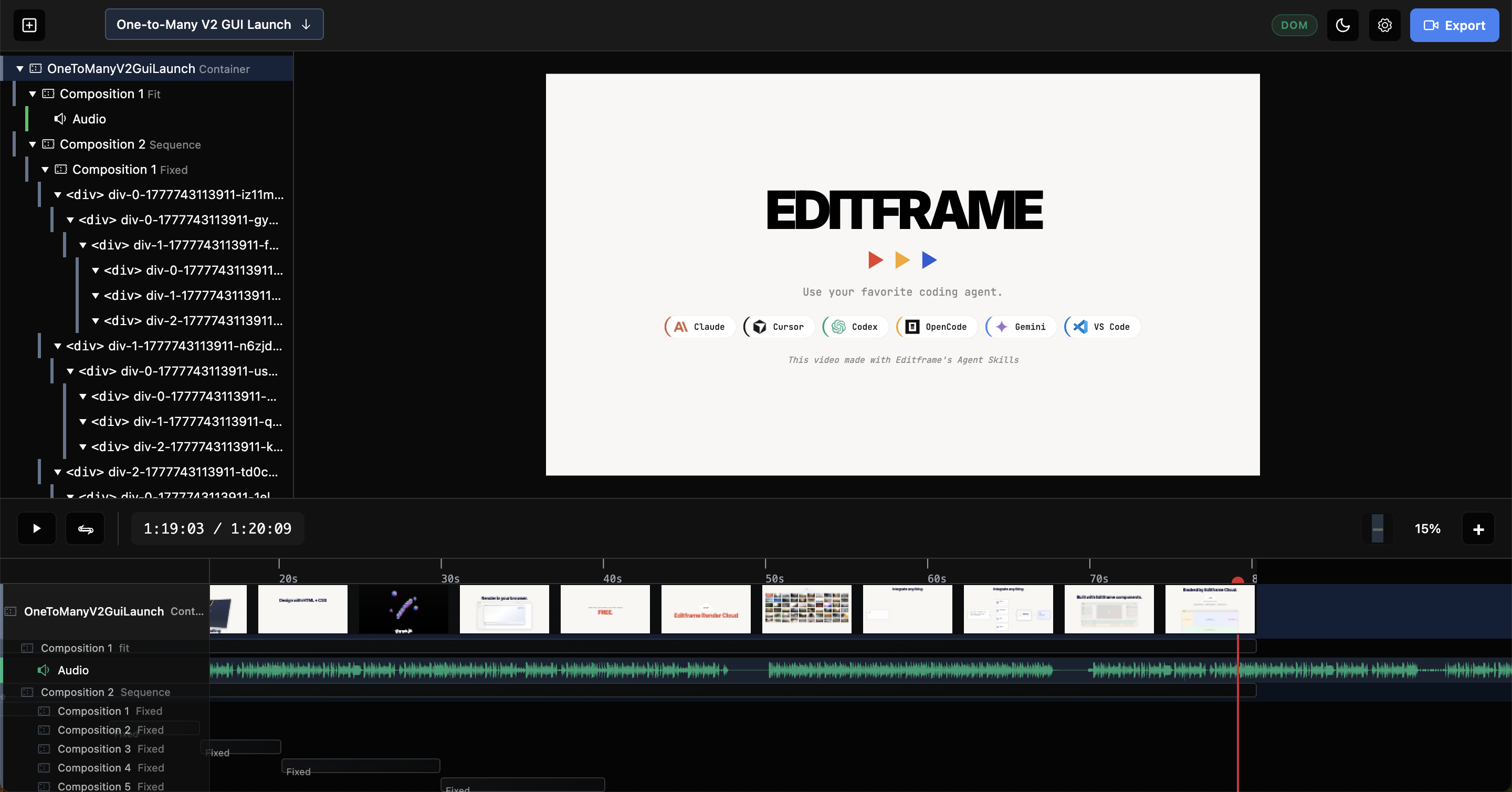This screenshot has width=1512, height=792.
Task: Open settings via the gear icon
Action: click(1384, 25)
